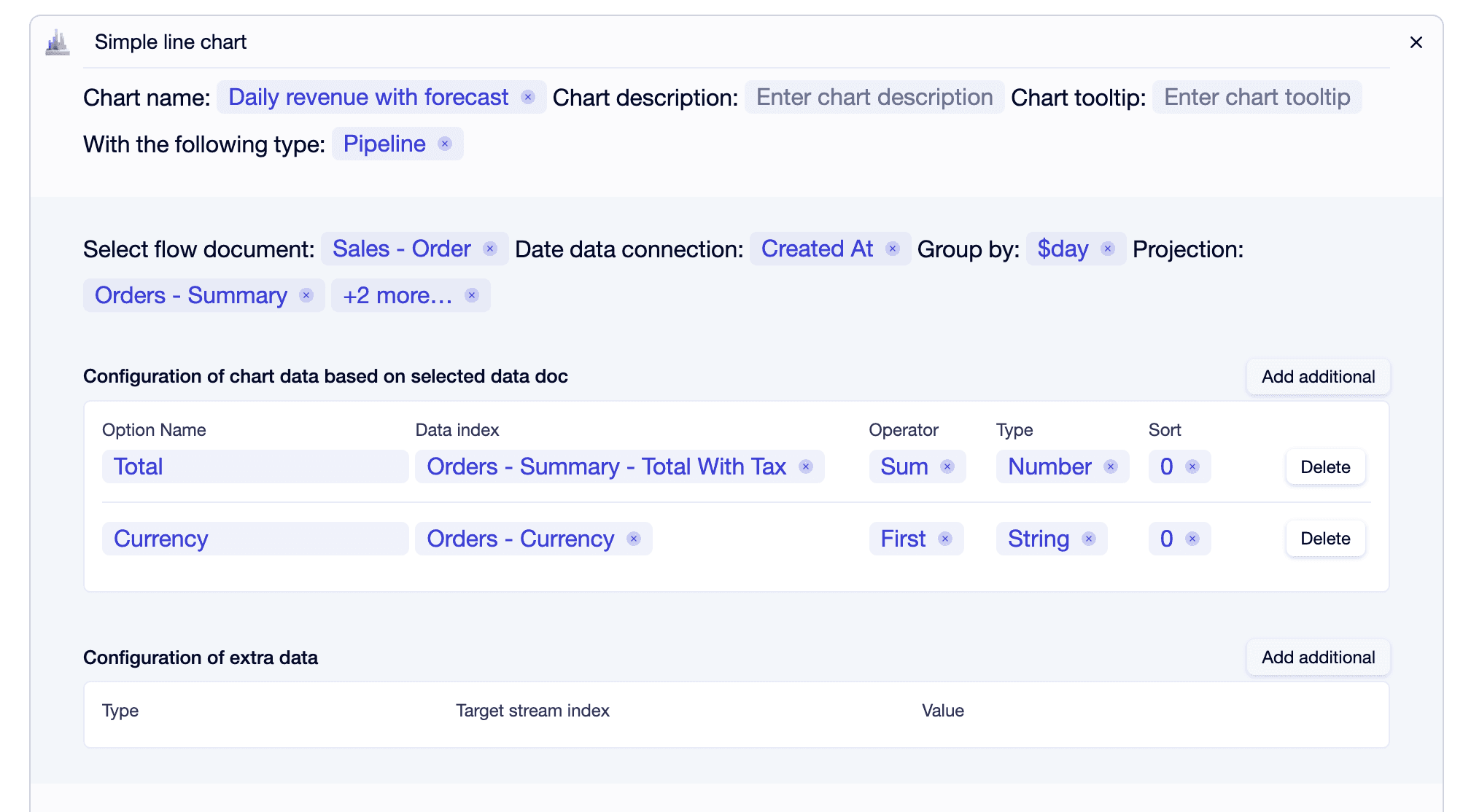Remove the "Orders - Currency" data index tag
Screen dimensions: 1463x812
(633, 539)
